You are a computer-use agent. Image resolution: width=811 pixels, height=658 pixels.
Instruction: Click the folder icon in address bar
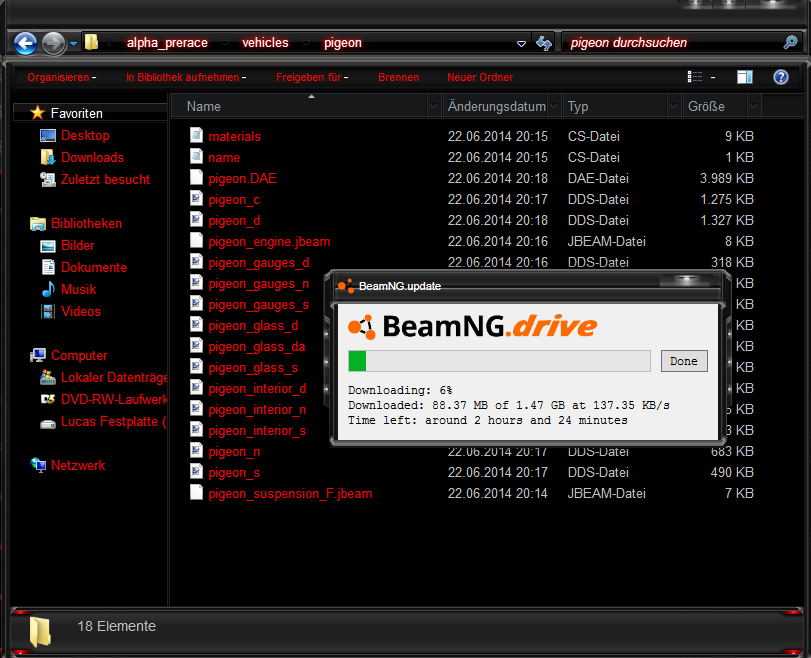(92, 42)
